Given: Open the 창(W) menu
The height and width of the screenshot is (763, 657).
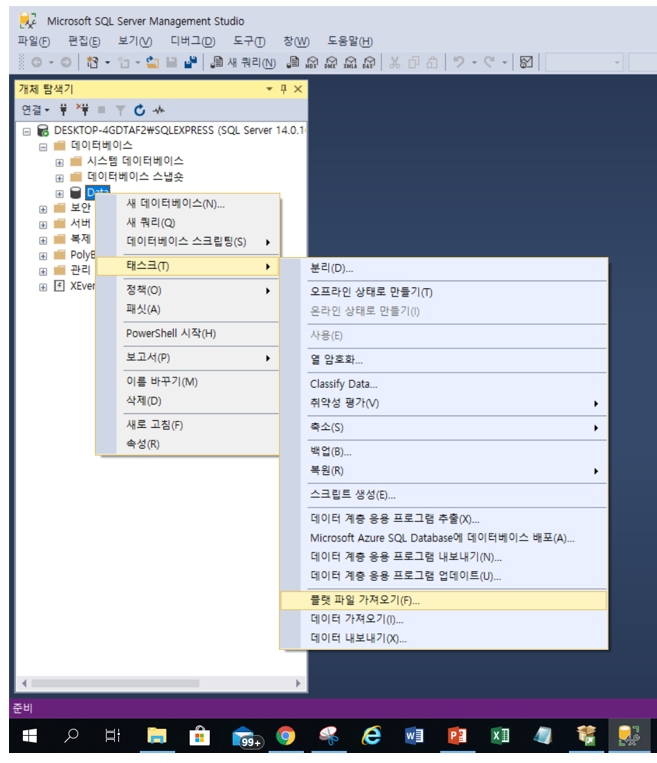Looking at the screenshot, I should click(x=296, y=41).
